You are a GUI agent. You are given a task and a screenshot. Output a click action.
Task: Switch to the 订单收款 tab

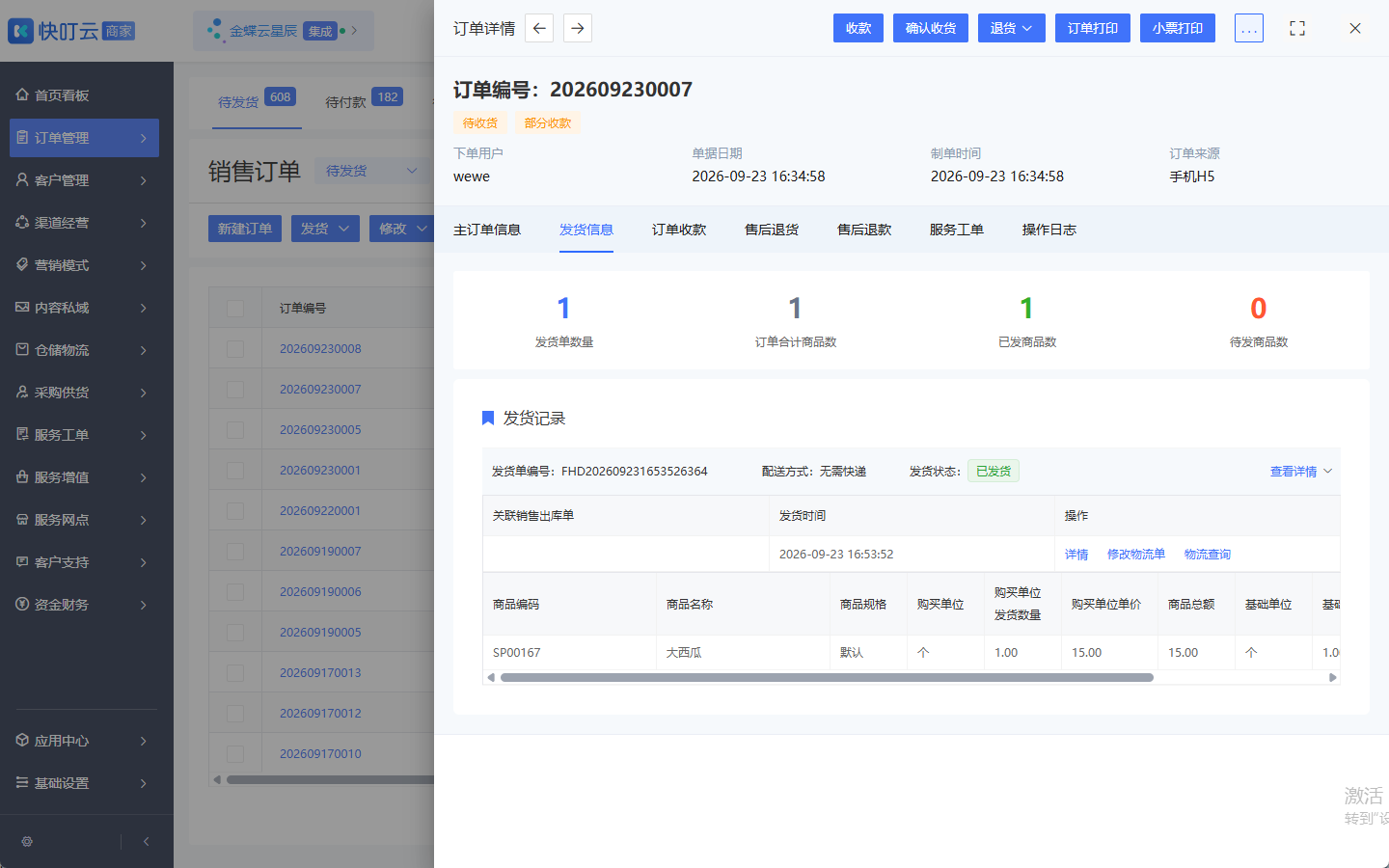[x=679, y=230]
